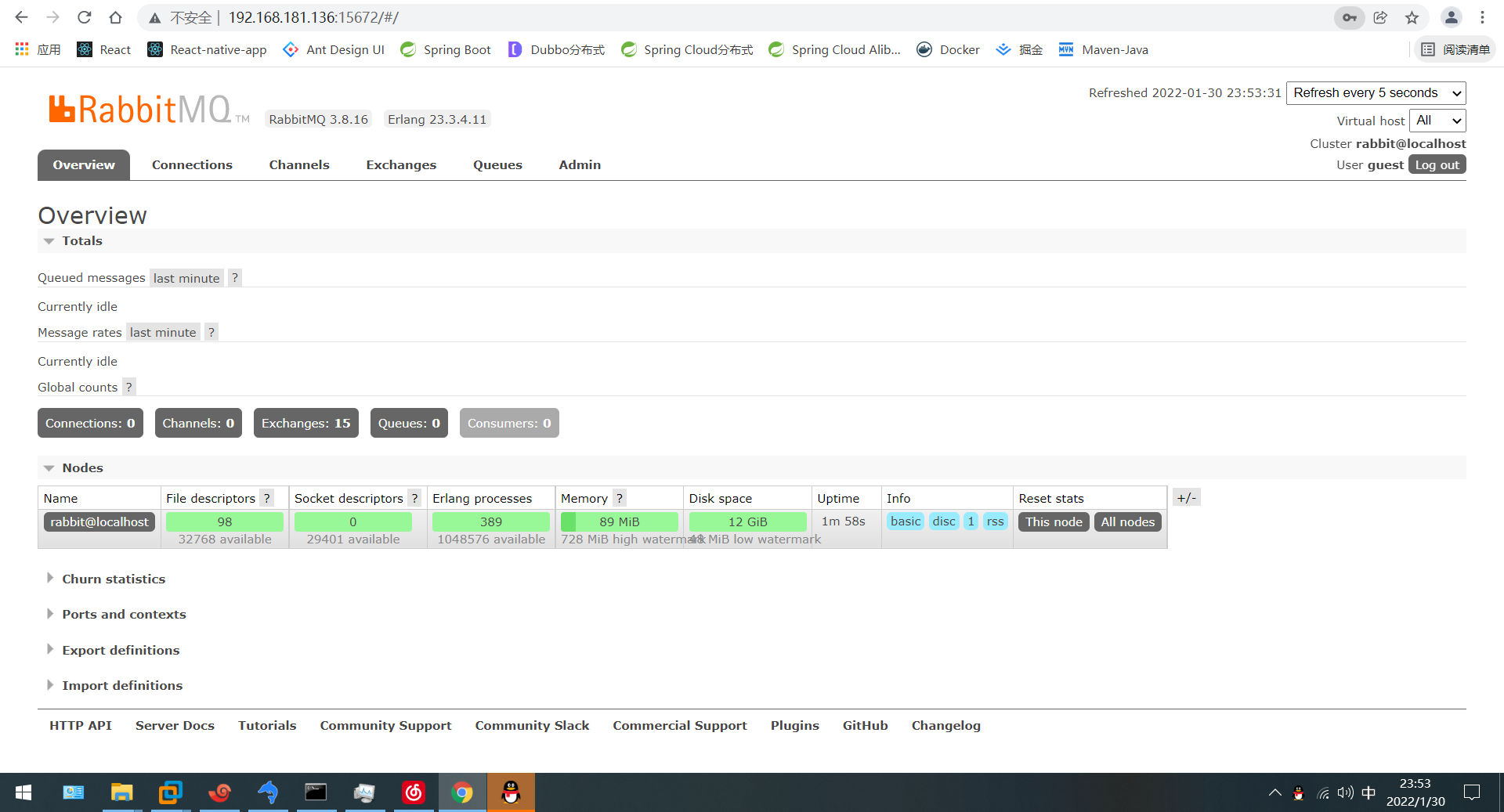Open the Apps grid bookmark
Viewport: 1504px width, 812px height.
[37, 49]
